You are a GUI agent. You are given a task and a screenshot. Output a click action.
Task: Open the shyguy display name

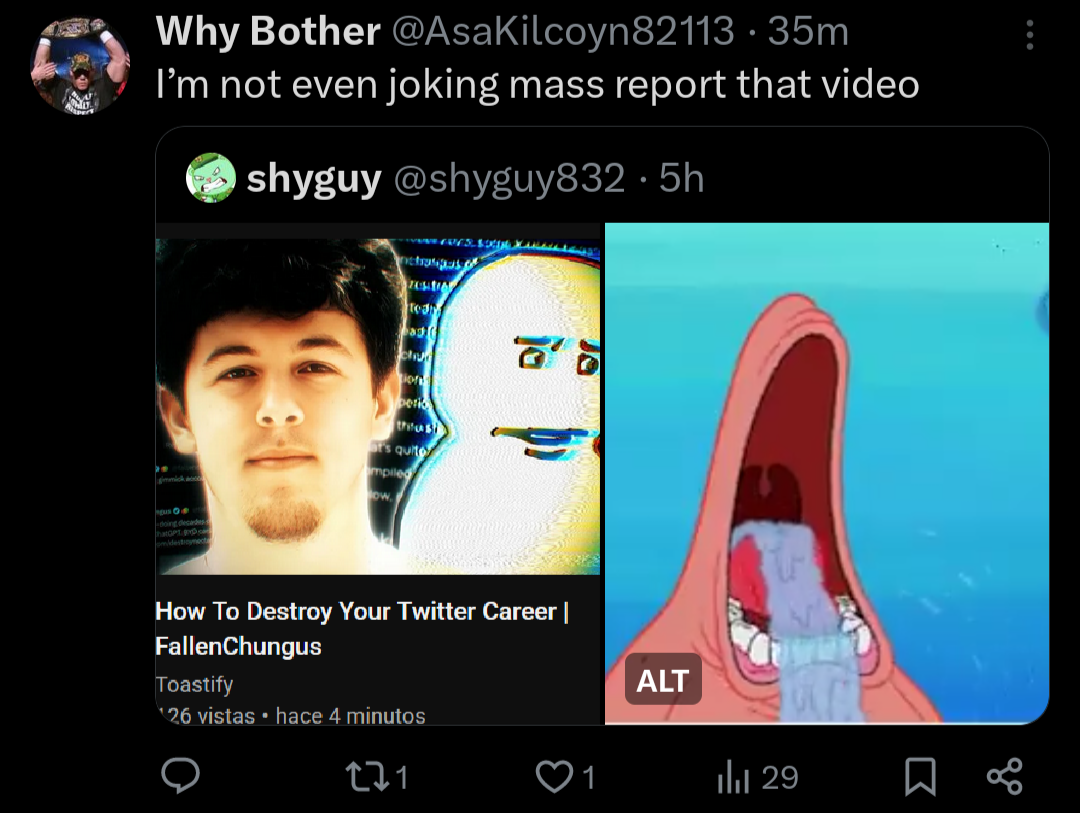click(x=314, y=179)
